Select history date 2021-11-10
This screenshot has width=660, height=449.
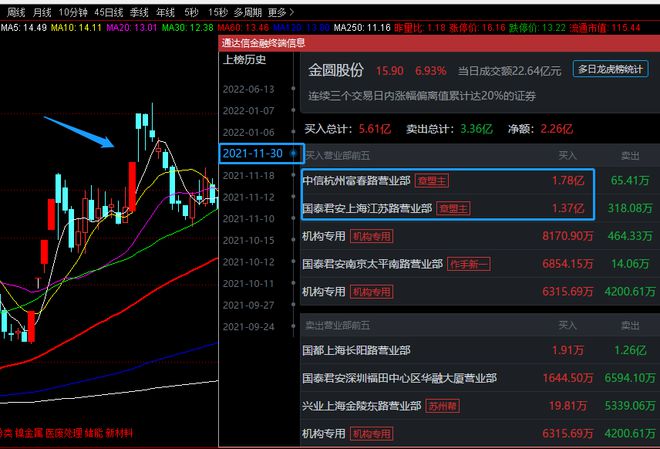[248, 219]
